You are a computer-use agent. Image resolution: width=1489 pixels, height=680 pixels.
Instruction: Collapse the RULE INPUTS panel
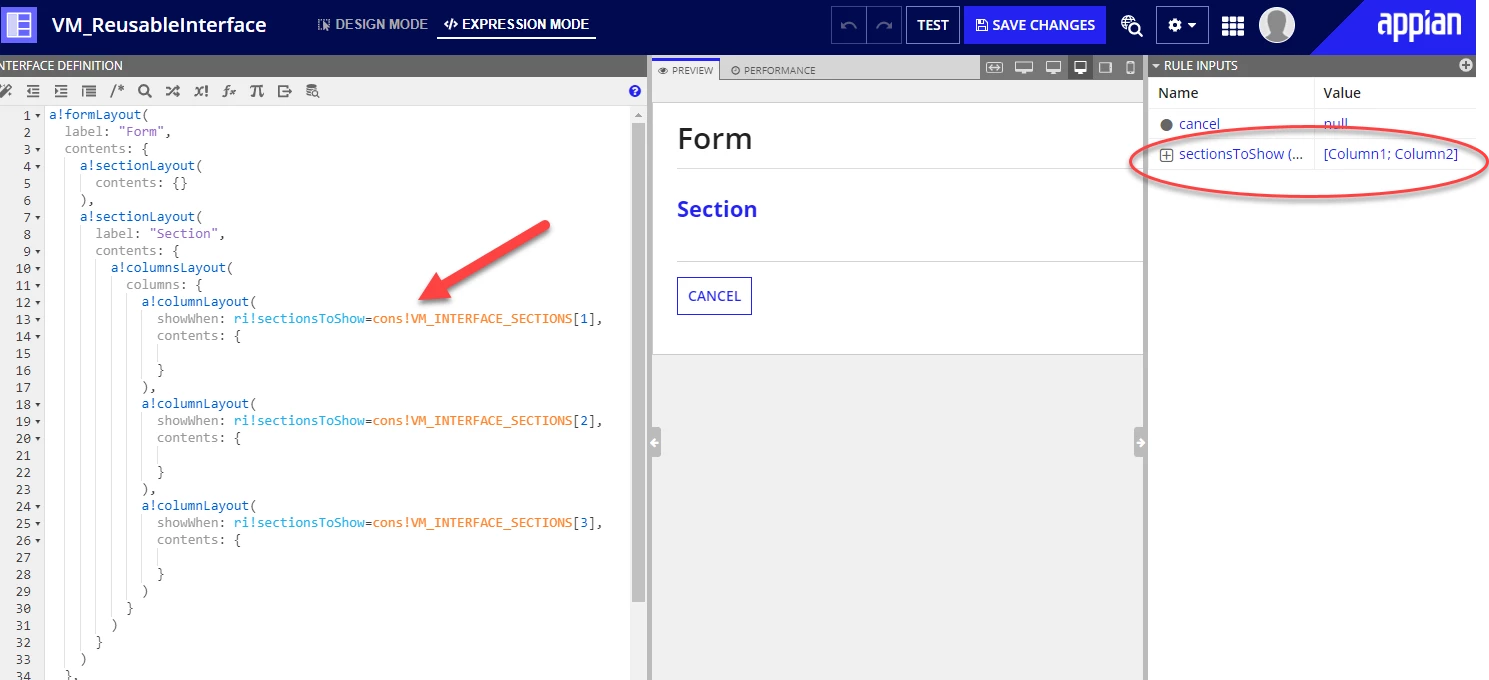click(1157, 66)
